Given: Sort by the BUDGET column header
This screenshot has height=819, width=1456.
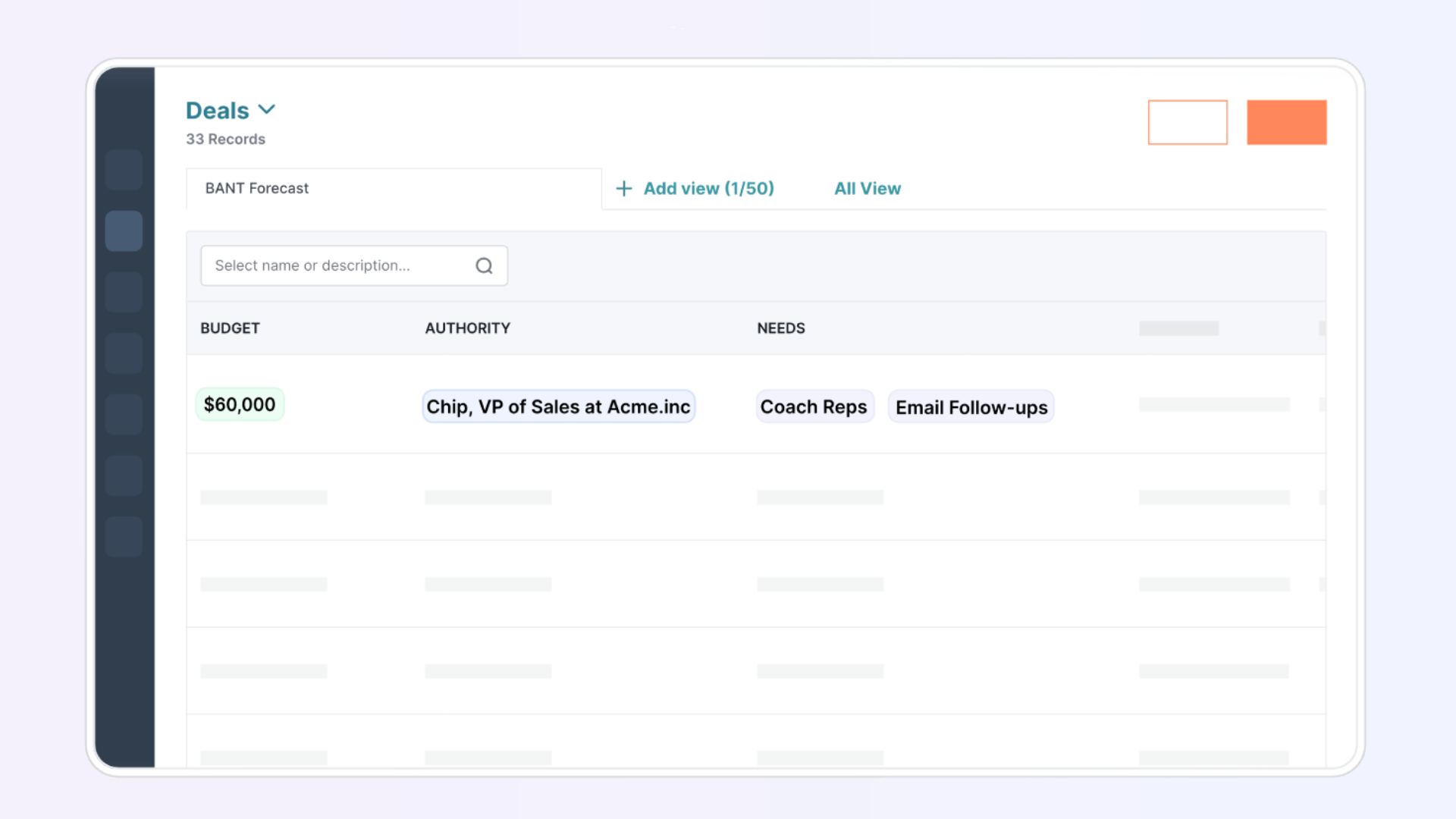Looking at the screenshot, I should (230, 328).
